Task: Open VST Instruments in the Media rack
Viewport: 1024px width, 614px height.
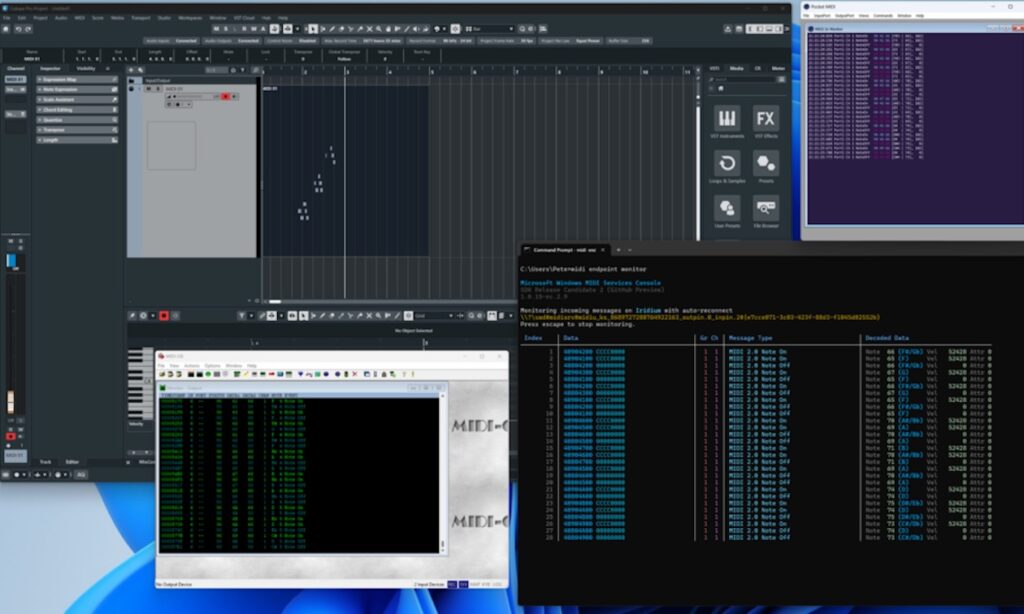Action: click(725, 118)
